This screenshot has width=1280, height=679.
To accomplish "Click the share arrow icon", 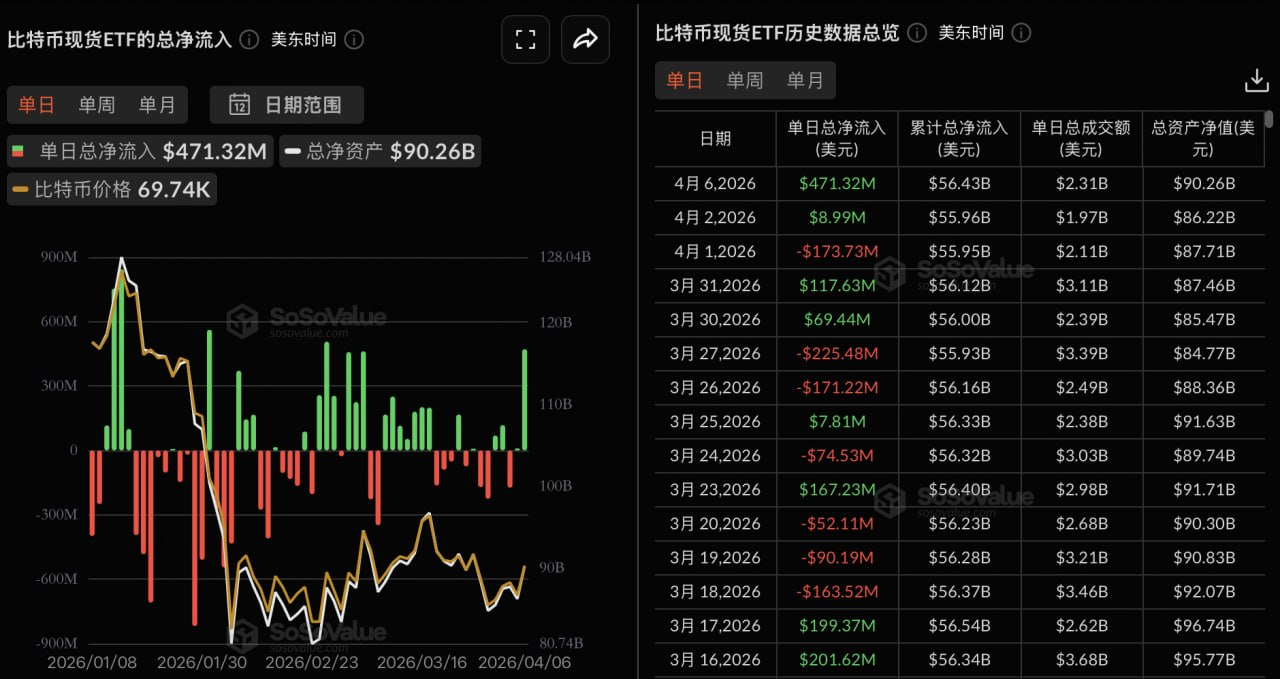I will click(585, 38).
